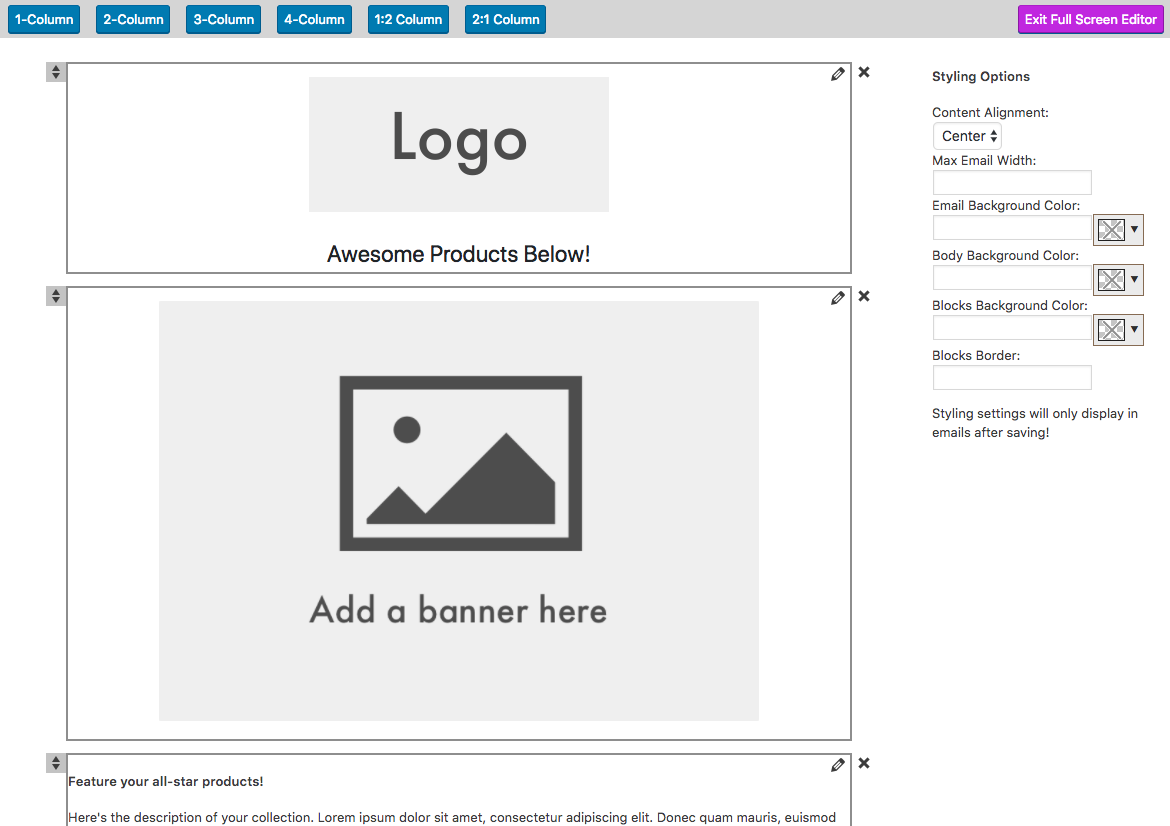
Task: Focus the Max Email Width field
Action: [x=1012, y=182]
